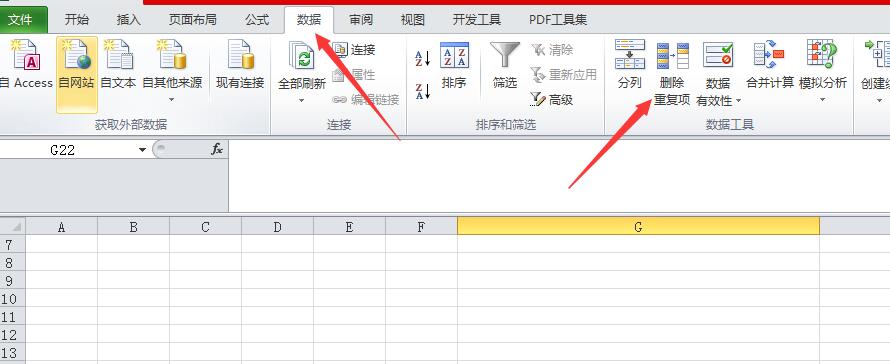
Task: Select column G header
Action: tap(639, 227)
